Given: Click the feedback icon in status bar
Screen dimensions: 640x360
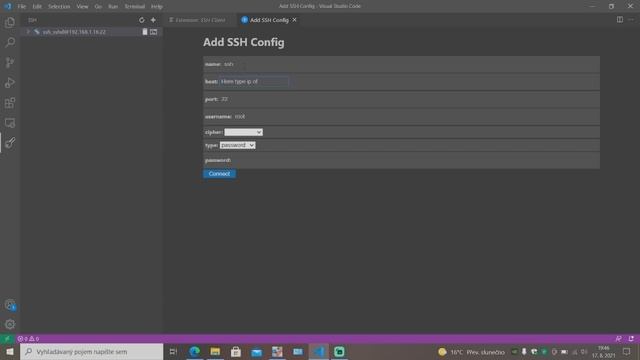Looking at the screenshot, I should point(619,339).
